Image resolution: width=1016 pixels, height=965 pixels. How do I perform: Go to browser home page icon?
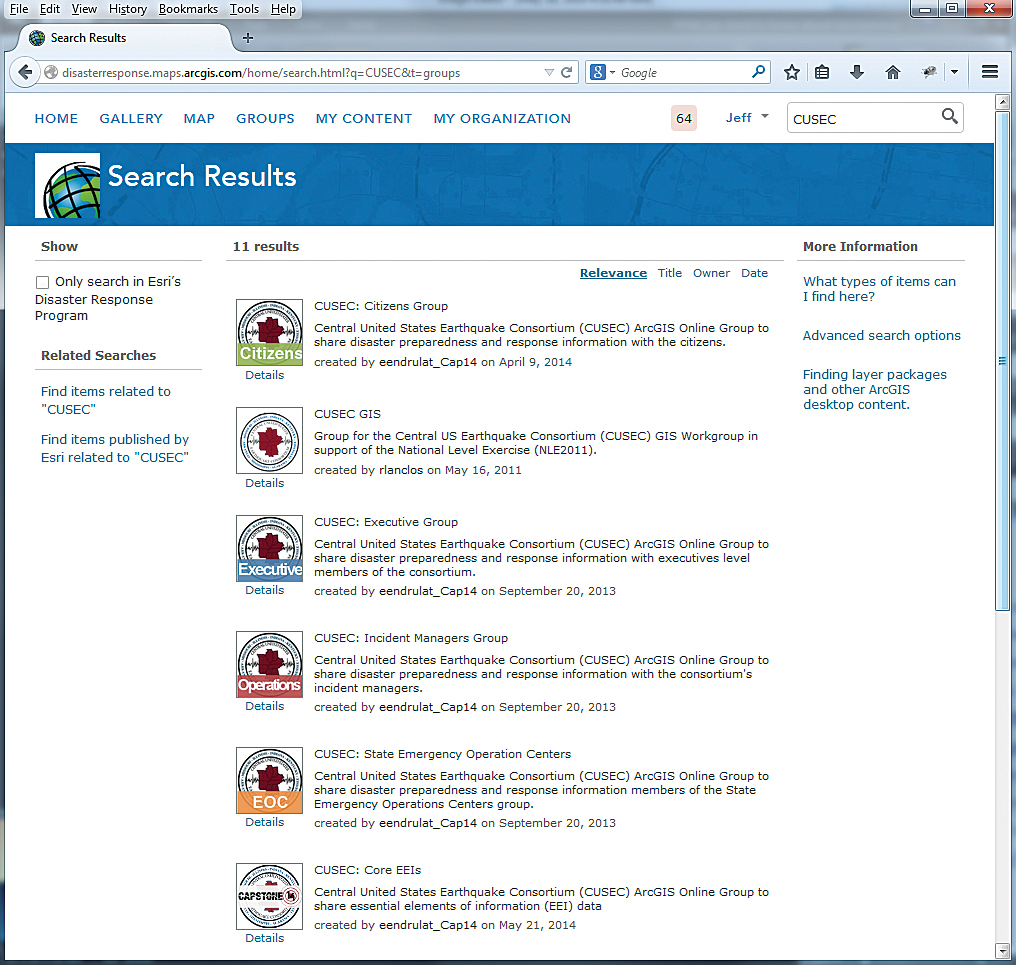[x=892, y=72]
